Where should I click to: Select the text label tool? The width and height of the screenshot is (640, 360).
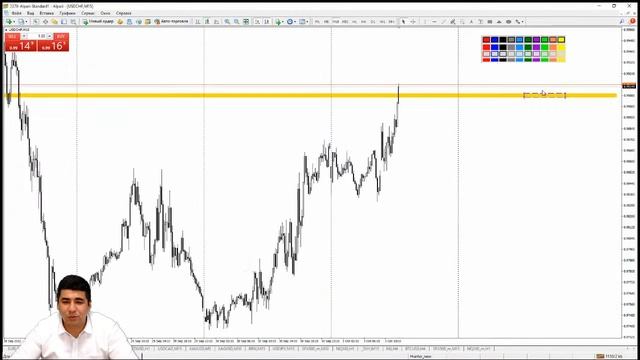[x=480, y=22]
